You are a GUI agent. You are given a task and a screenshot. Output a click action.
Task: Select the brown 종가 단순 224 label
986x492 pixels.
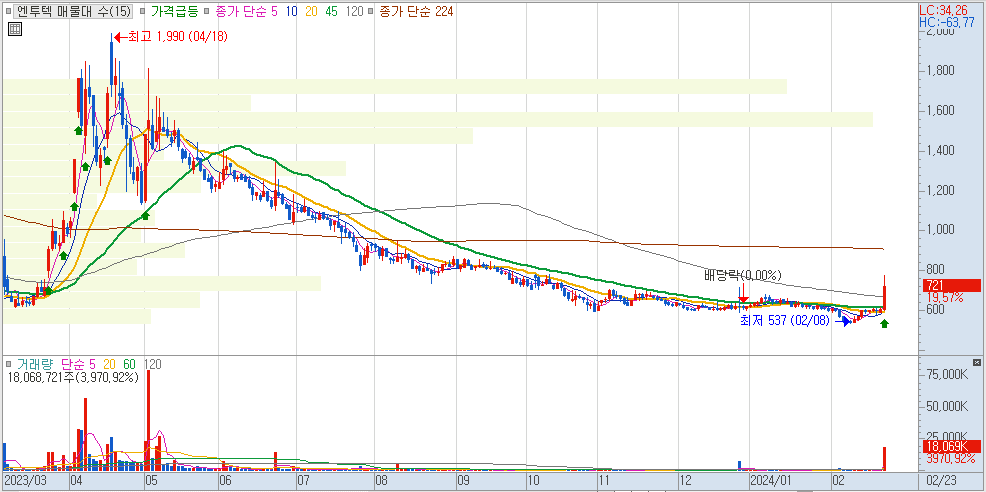tap(415, 11)
